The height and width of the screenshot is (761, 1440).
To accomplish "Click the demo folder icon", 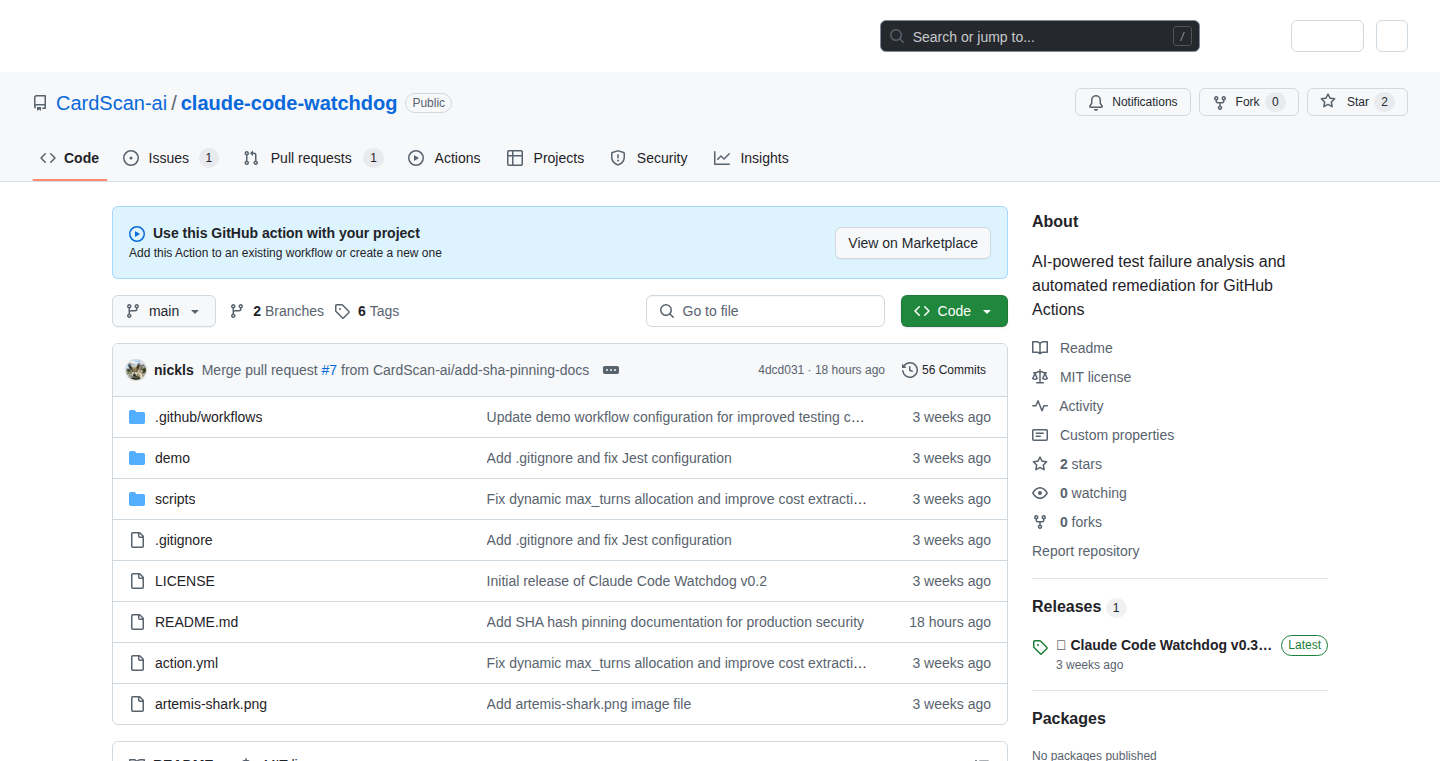I will (137, 458).
